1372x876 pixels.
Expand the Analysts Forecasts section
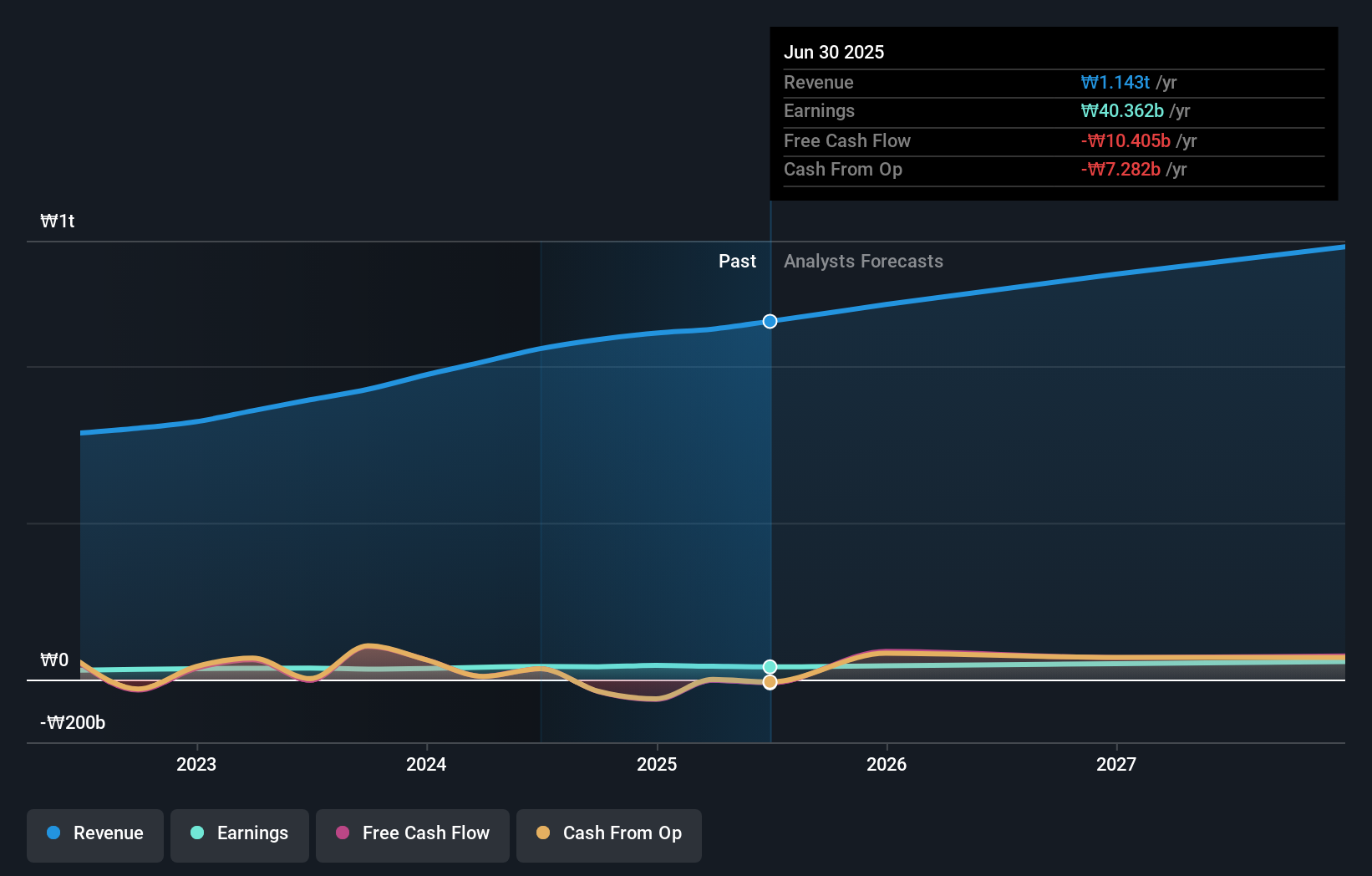[x=863, y=262]
